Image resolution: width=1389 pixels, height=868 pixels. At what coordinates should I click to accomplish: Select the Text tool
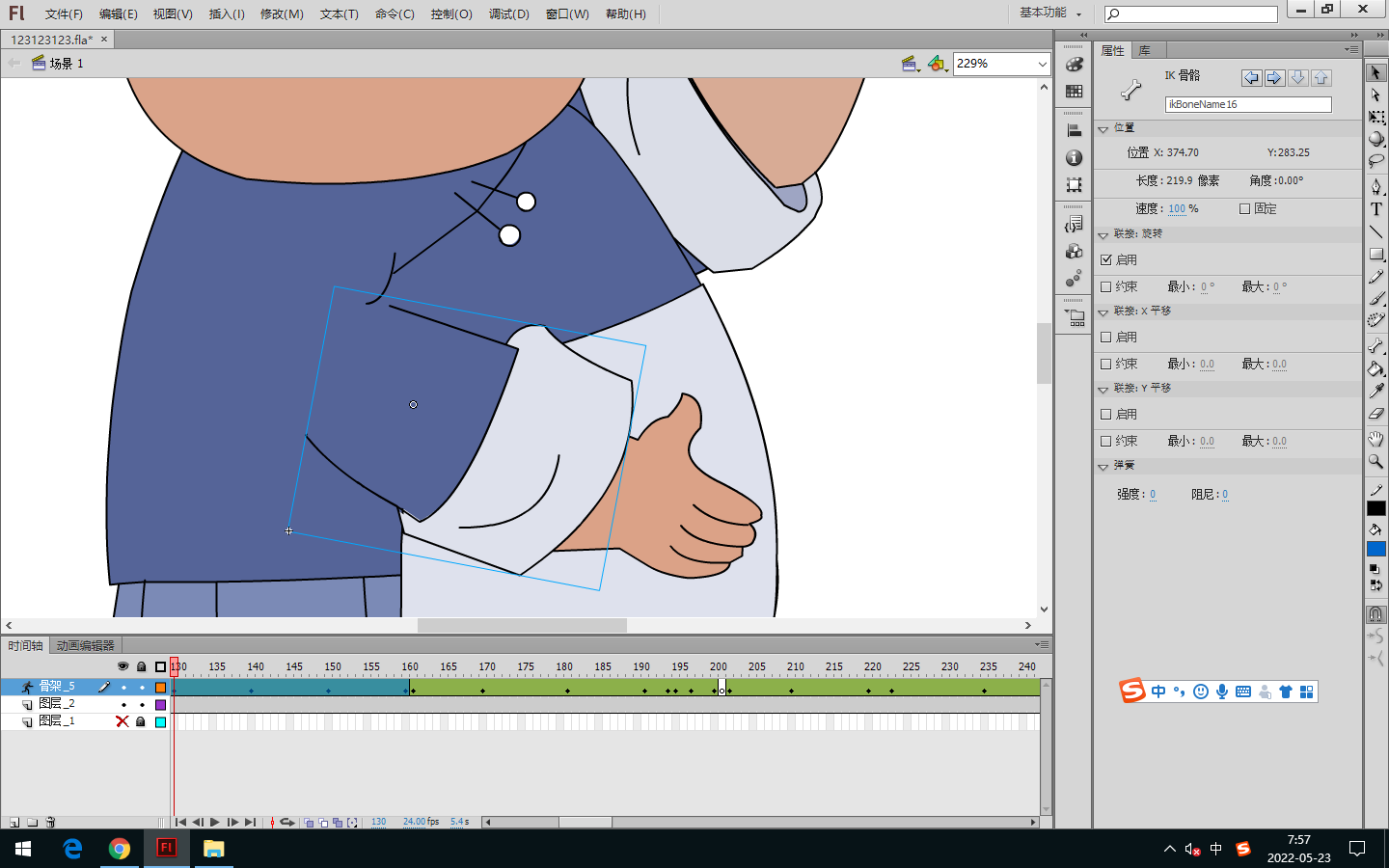pyautogui.click(x=1376, y=209)
